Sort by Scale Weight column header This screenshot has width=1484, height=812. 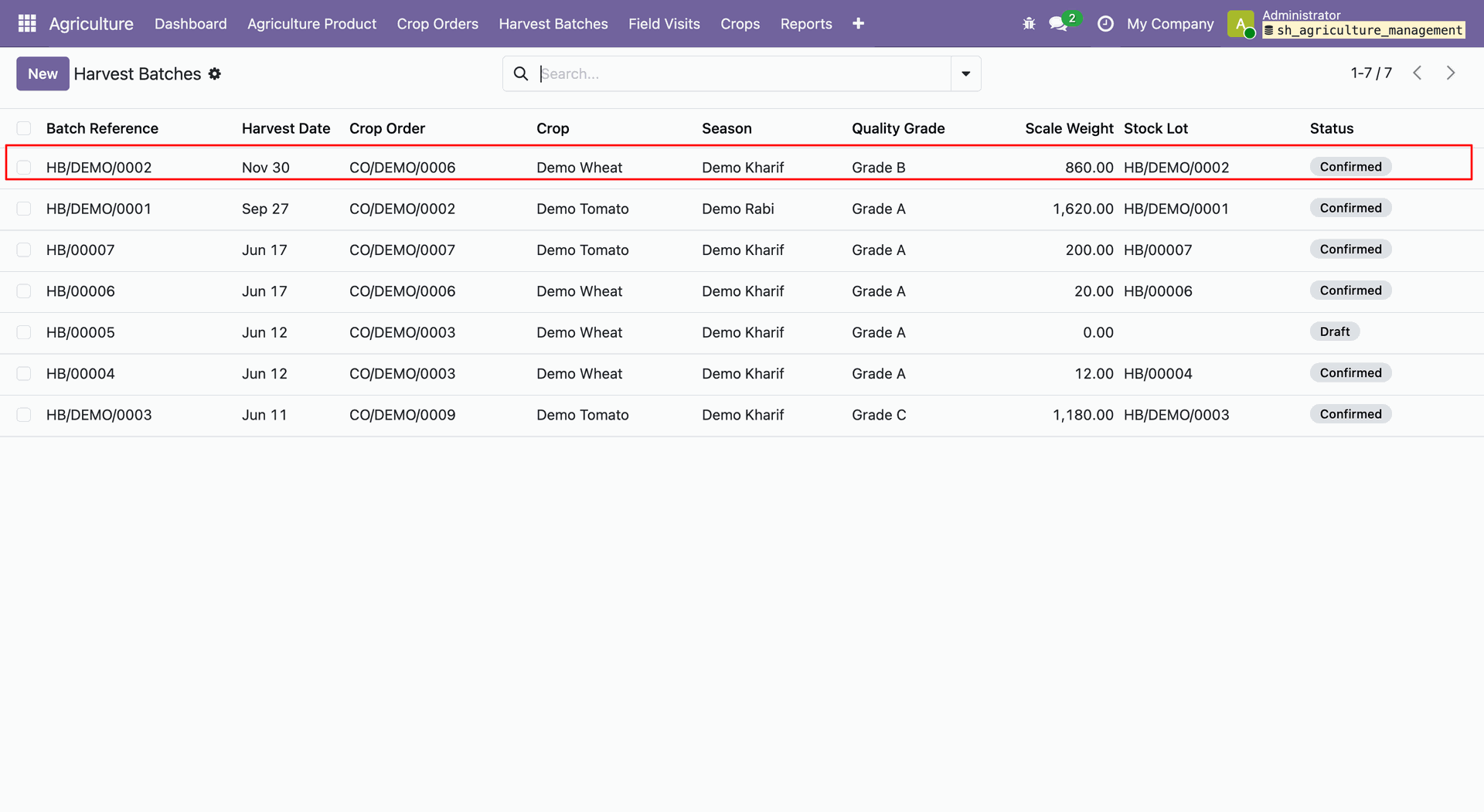click(1069, 128)
